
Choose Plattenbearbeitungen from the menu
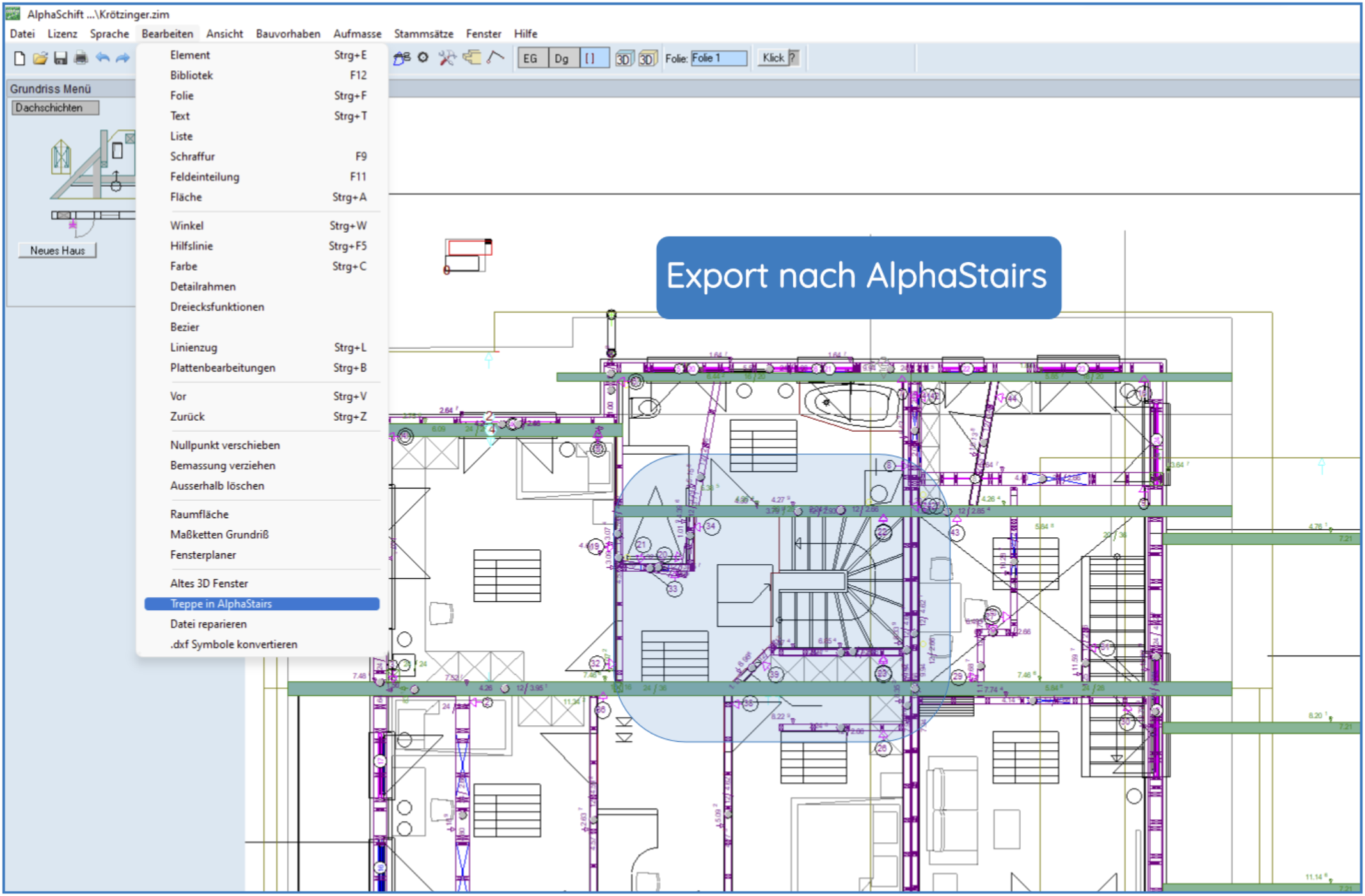262,368
